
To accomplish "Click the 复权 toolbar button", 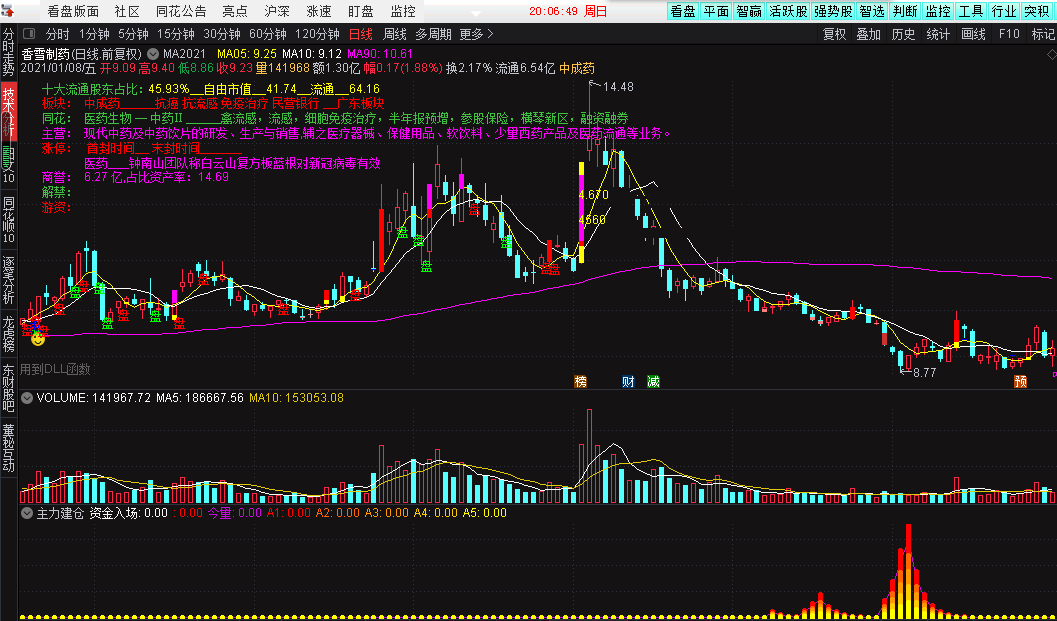I will (x=835, y=34).
